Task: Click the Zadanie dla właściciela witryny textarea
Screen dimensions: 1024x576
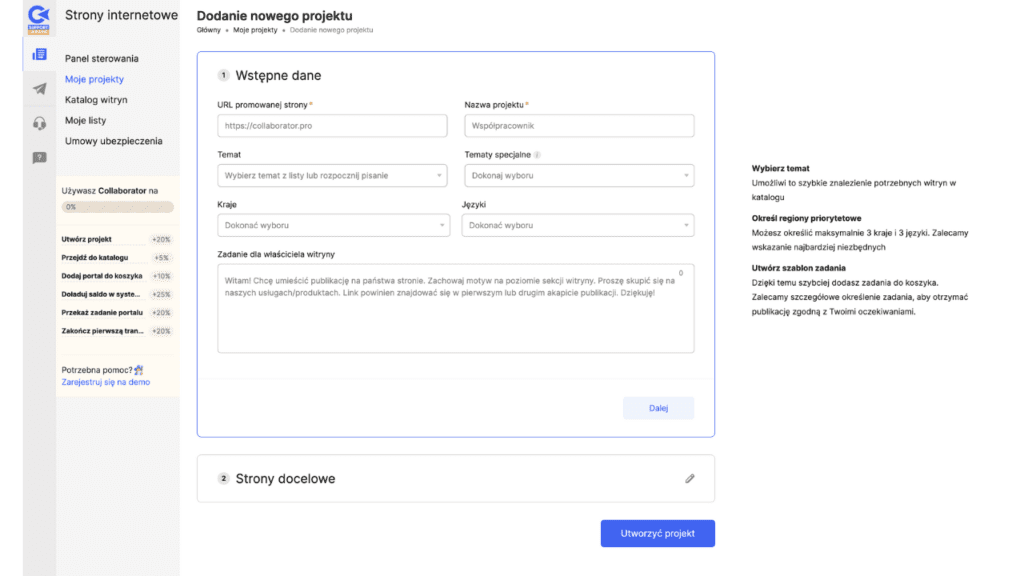Action: (x=456, y=308)
